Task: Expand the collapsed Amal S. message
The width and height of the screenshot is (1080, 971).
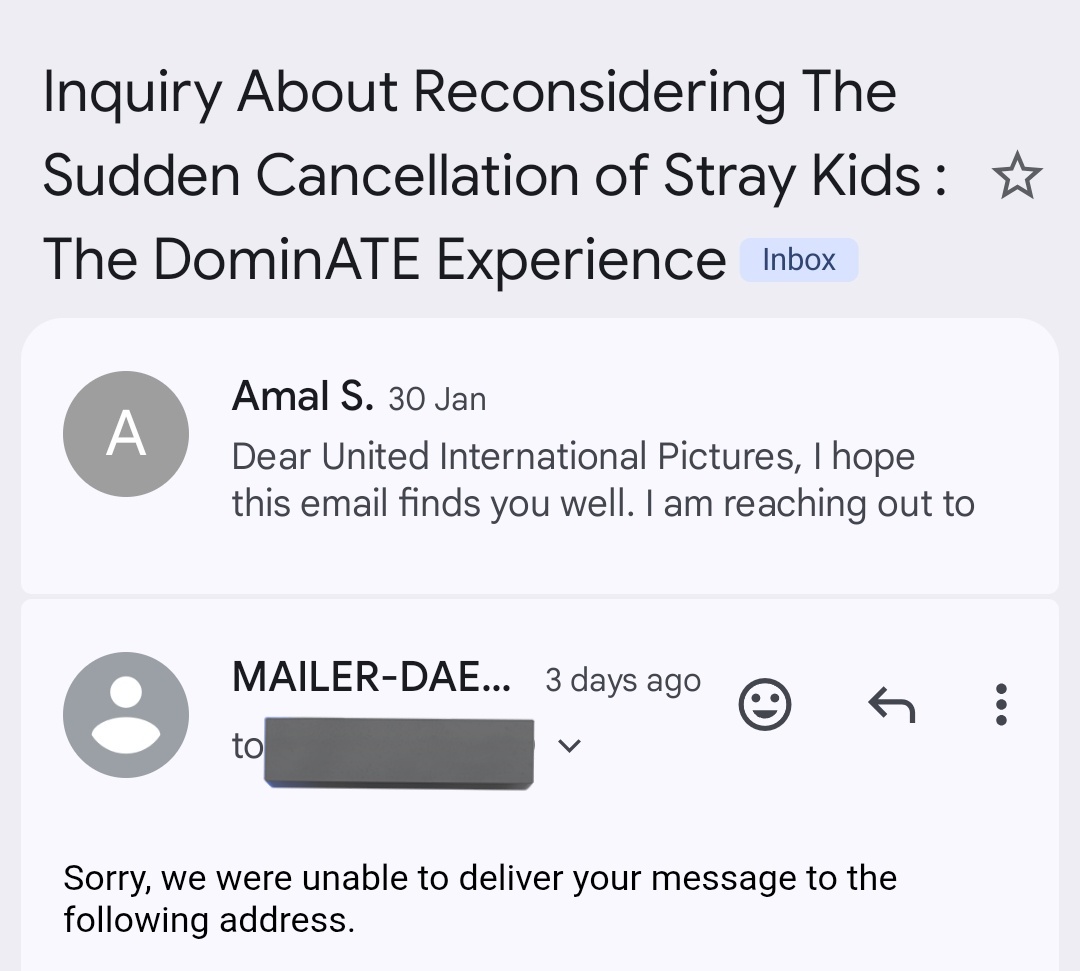Action: point(540,456)
